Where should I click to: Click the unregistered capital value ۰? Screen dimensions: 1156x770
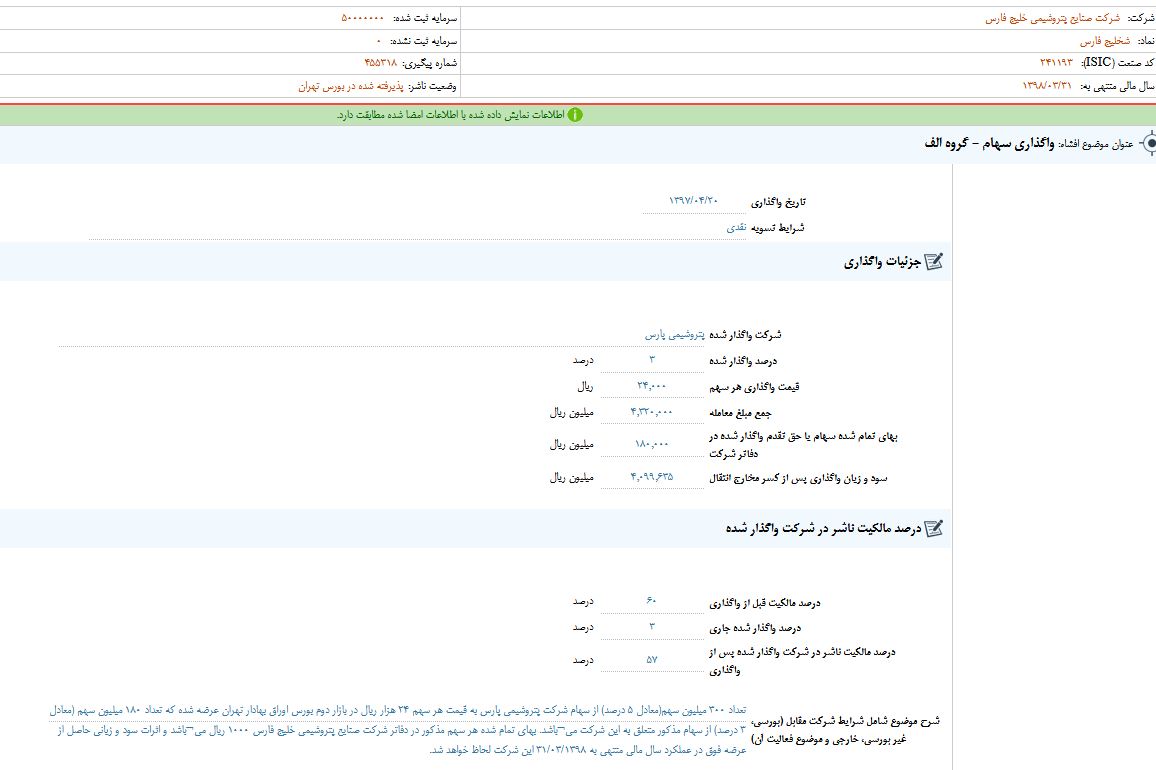click(379, 41)
